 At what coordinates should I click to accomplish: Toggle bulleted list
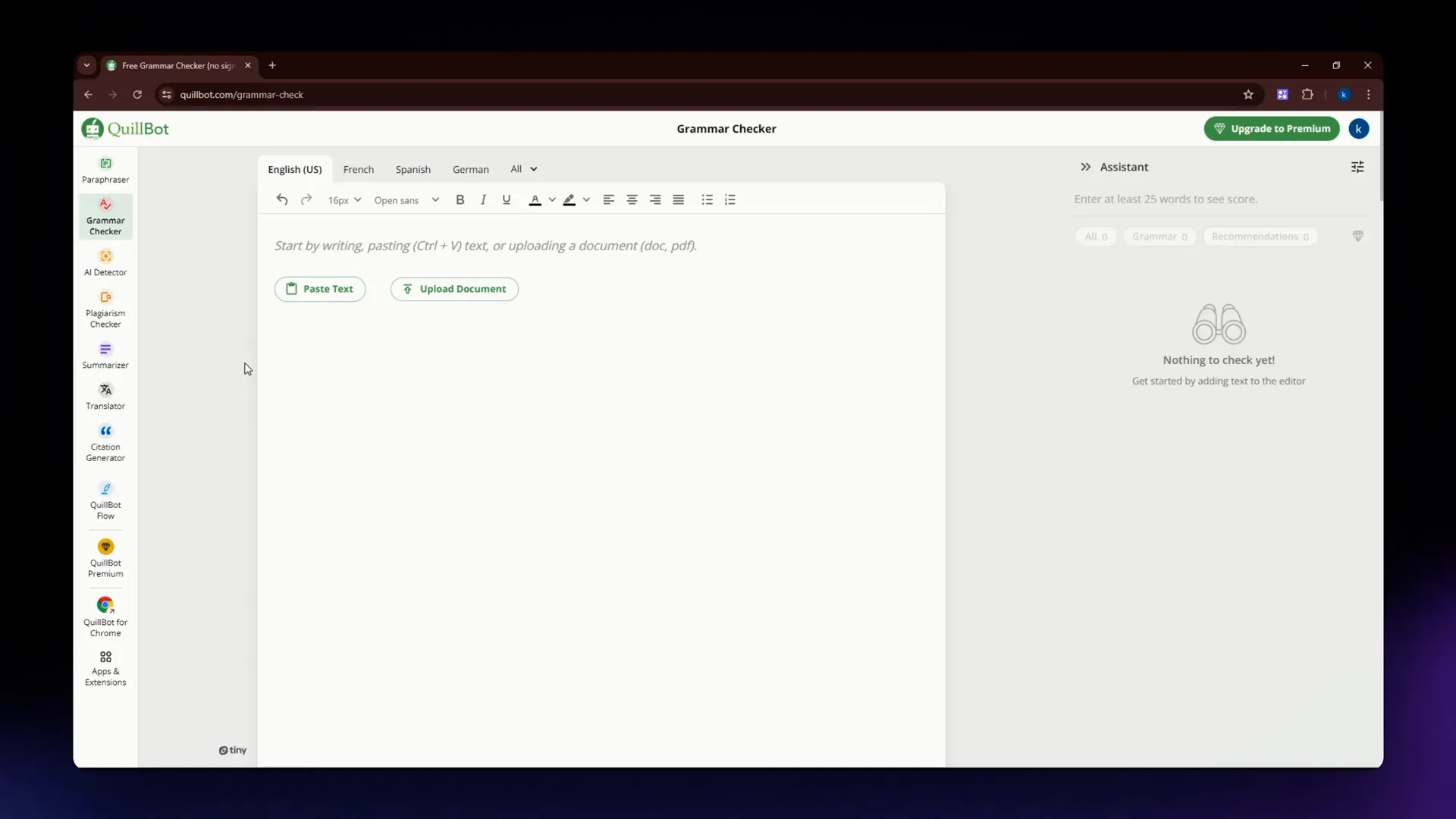tap(707, 199)
